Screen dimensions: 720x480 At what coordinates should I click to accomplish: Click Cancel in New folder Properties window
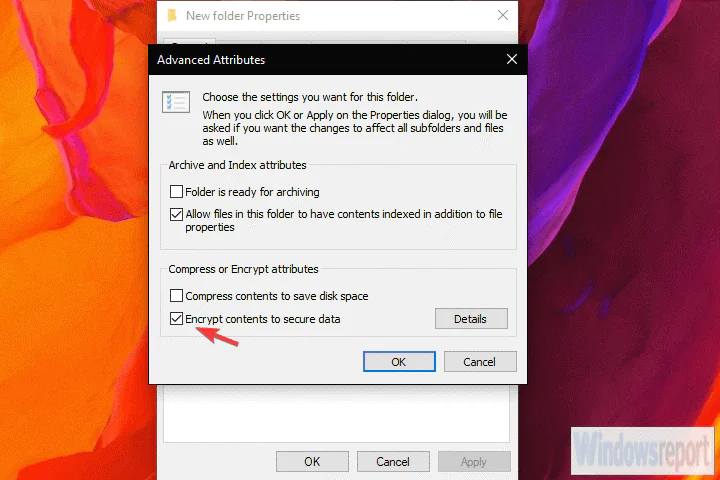(393, 461)
